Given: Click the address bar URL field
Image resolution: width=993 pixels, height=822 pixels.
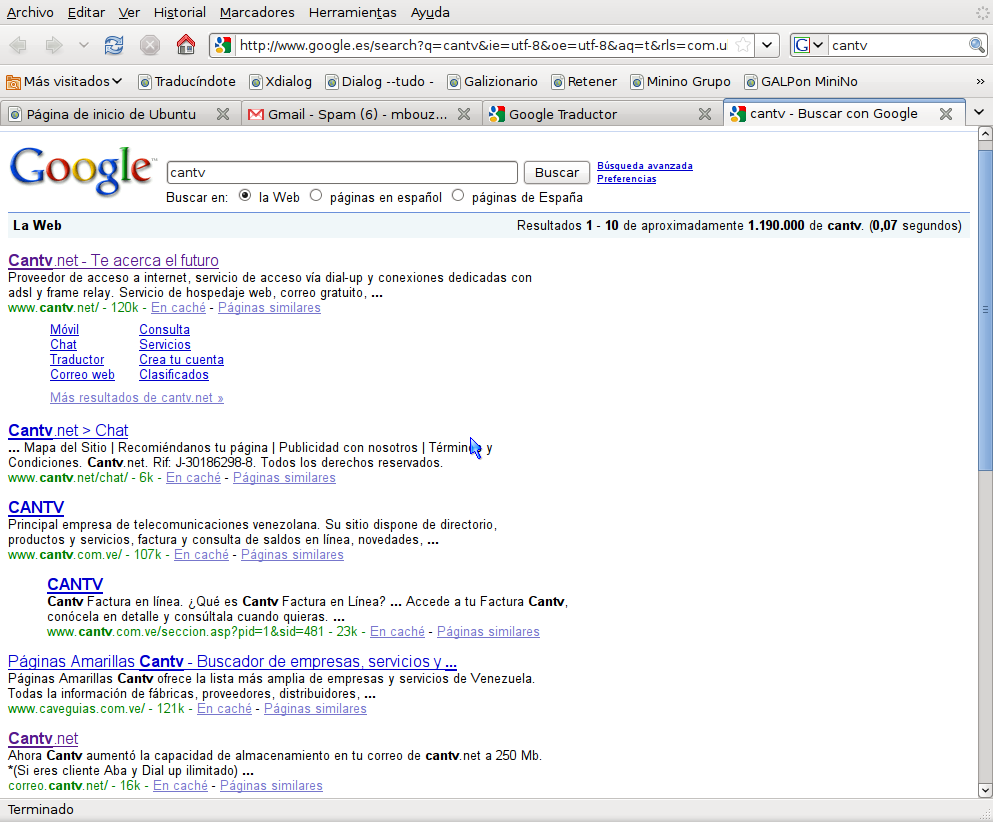Looking at the screenshot, I should click(x=483, y=45).
